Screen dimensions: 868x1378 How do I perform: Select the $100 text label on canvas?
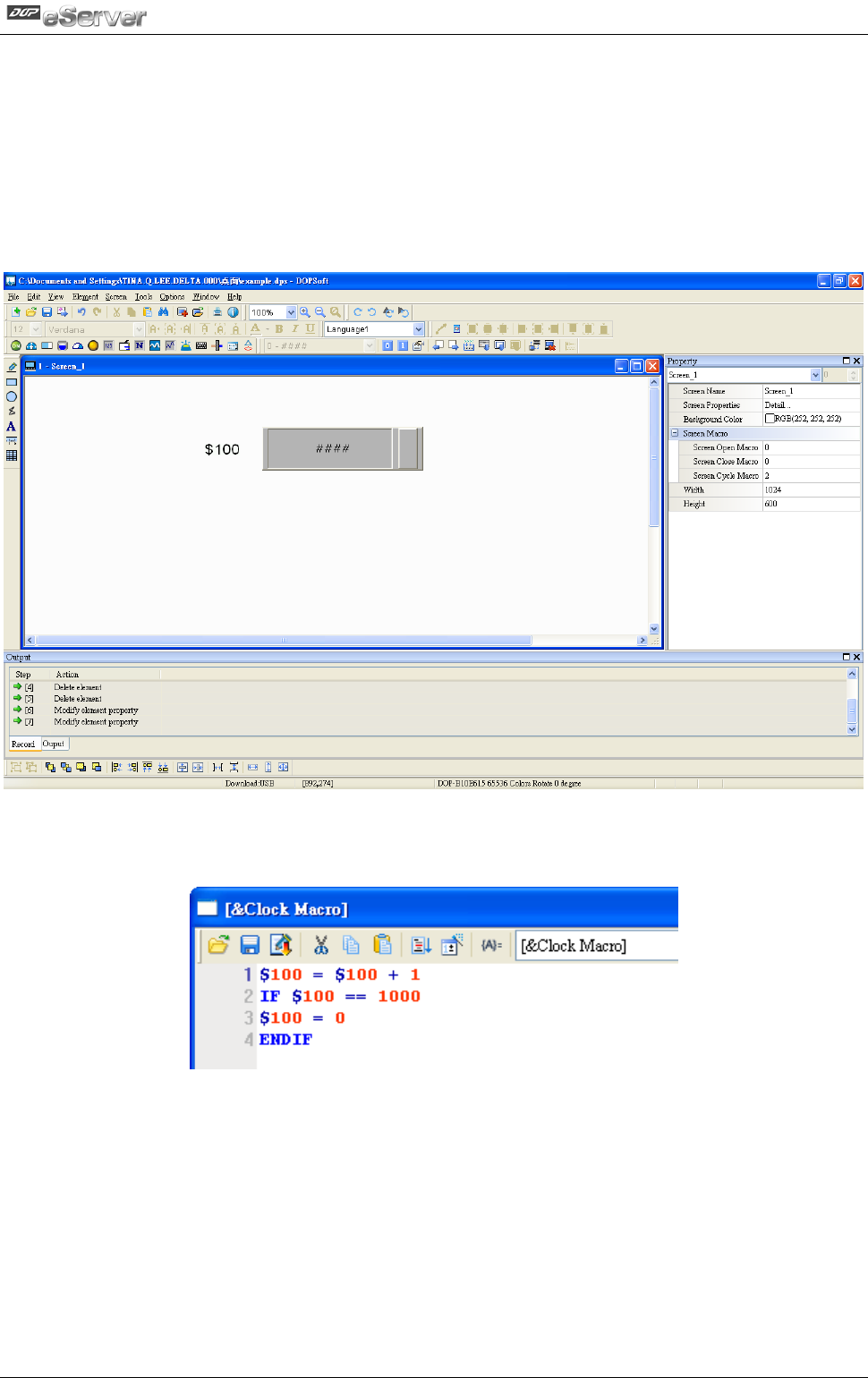(222, 449)
